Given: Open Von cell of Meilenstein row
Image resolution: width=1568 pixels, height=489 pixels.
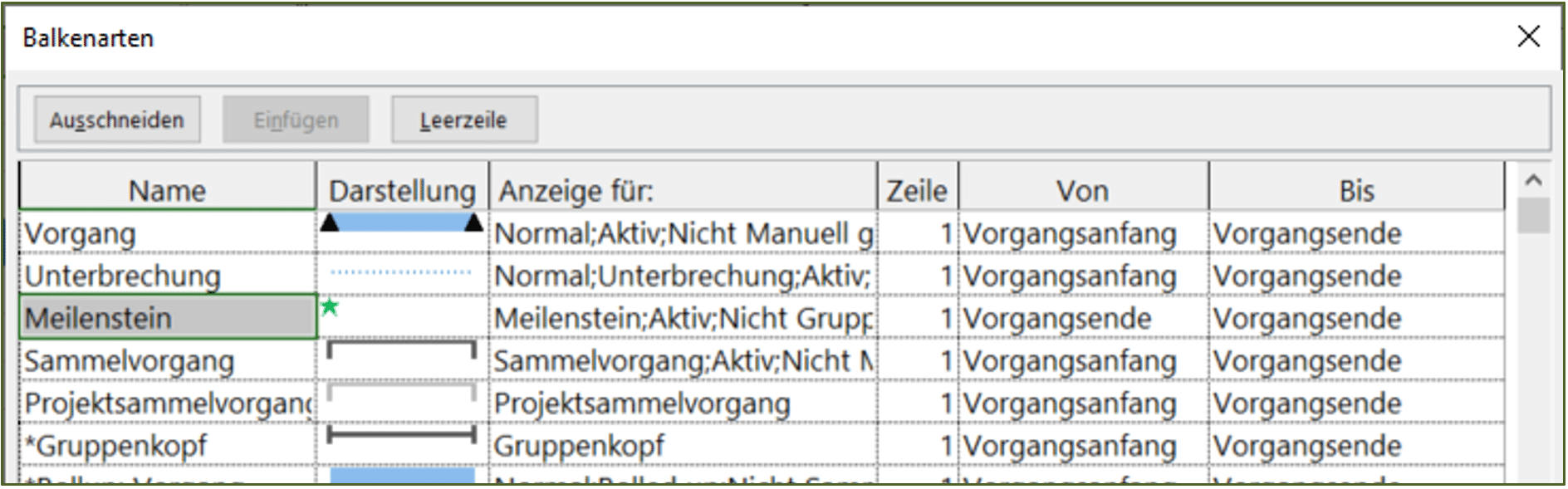Looking at the screenshot, I should click(x=1084, y=318).
